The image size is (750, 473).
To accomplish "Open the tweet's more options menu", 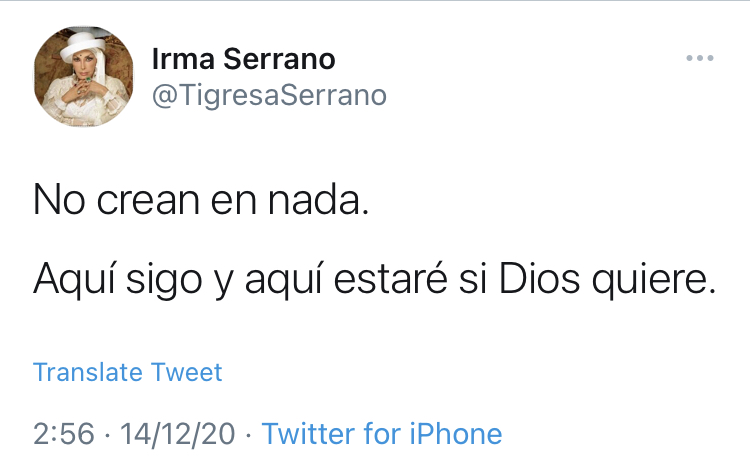I will pos(700,59).
